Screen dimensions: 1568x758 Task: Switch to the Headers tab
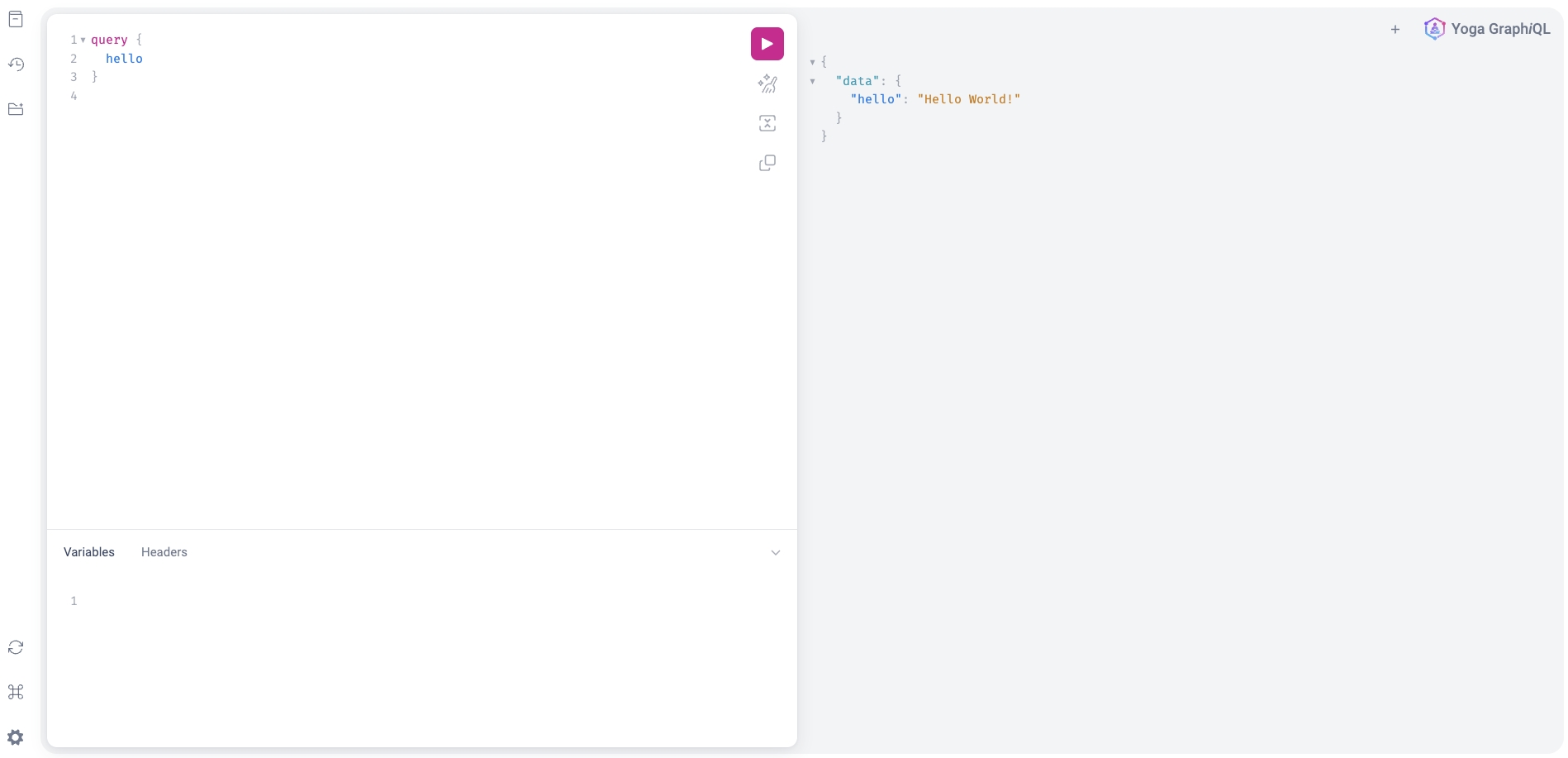pyautogui.click(x=164, y=552)
